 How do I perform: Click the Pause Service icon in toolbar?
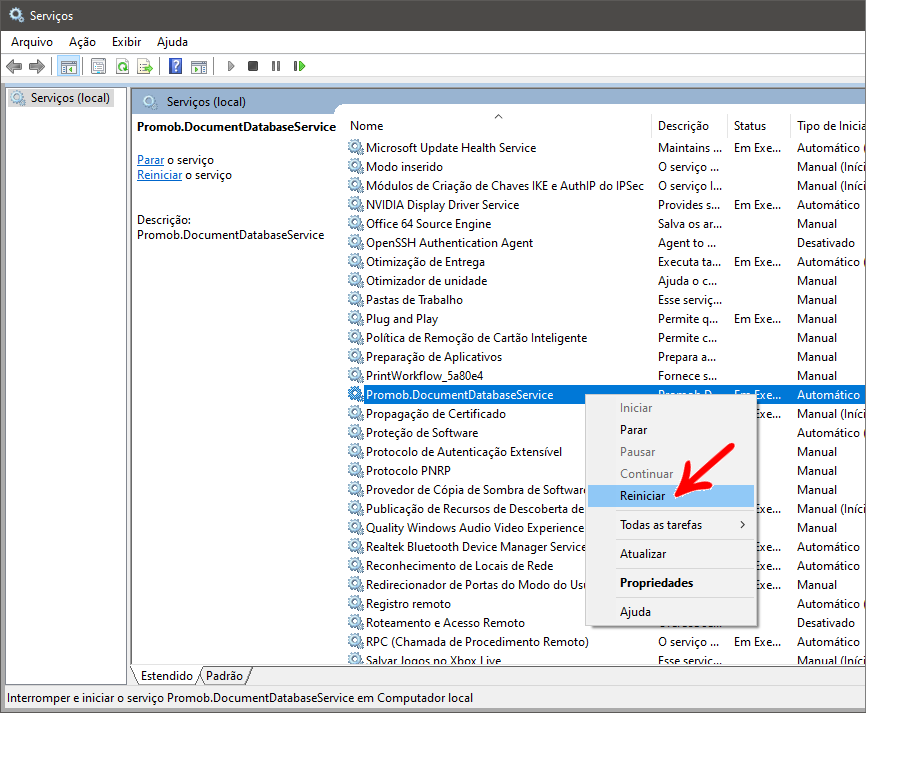276,66
